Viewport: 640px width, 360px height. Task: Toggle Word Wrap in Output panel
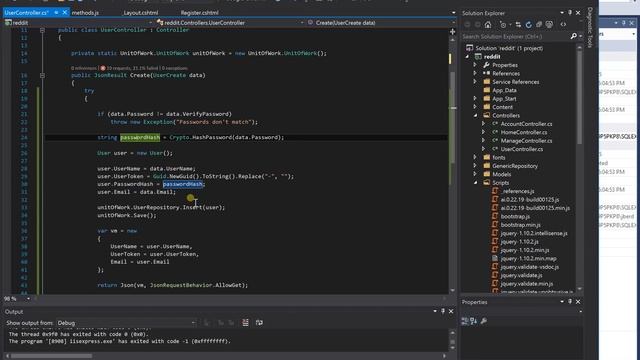259,323
